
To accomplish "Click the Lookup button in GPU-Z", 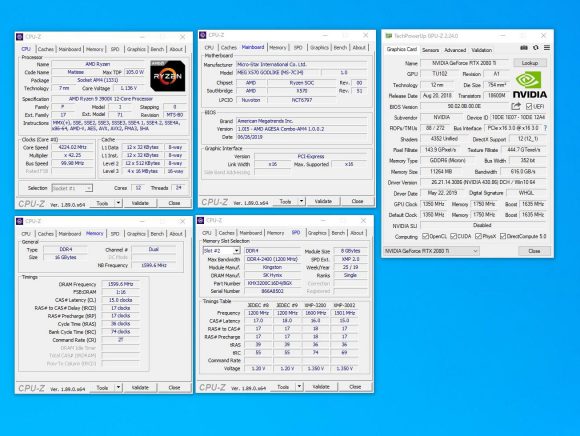I will [x=530, y=63].
